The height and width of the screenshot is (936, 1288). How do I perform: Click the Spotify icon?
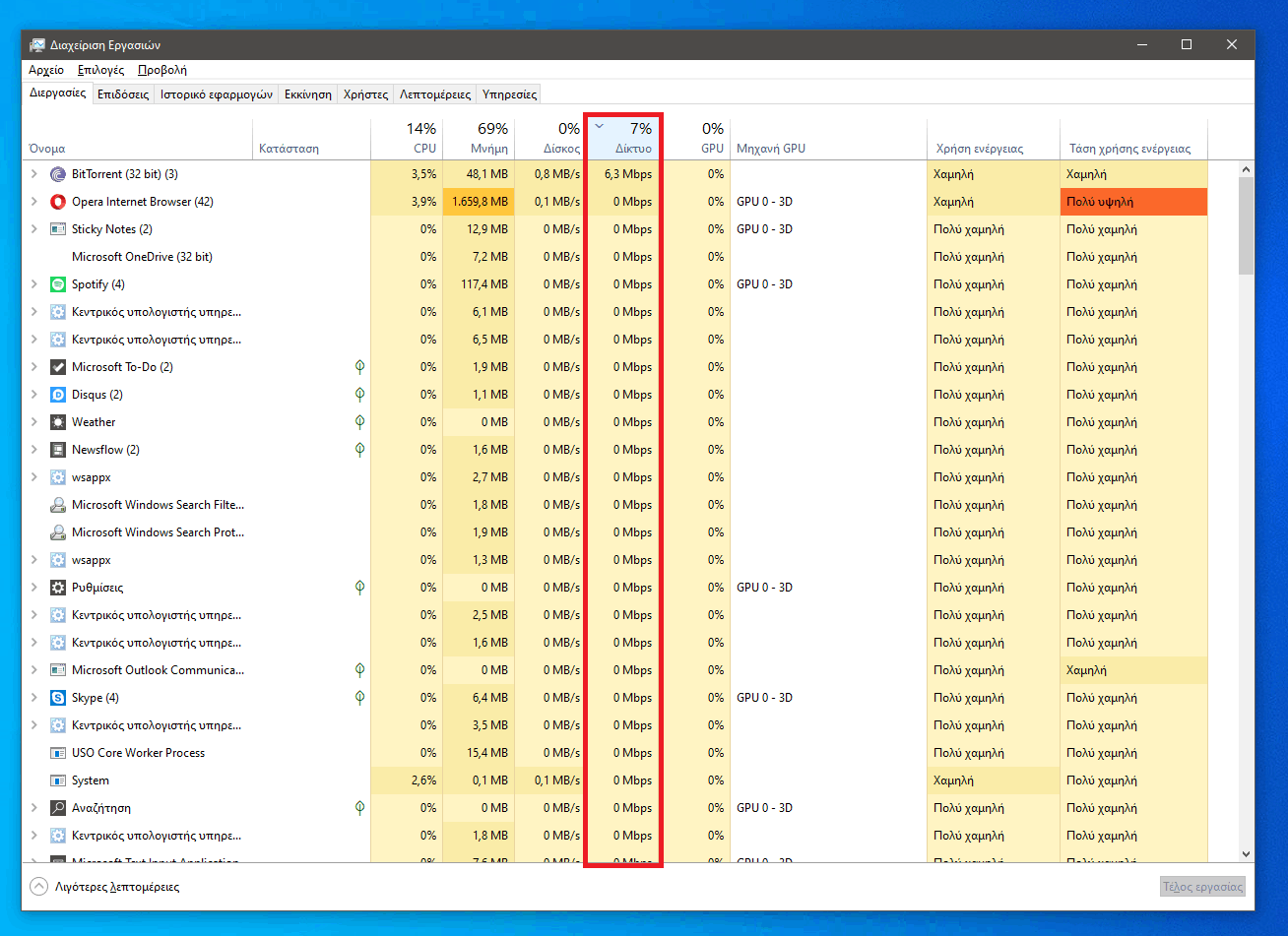click(x=57, y=284)
